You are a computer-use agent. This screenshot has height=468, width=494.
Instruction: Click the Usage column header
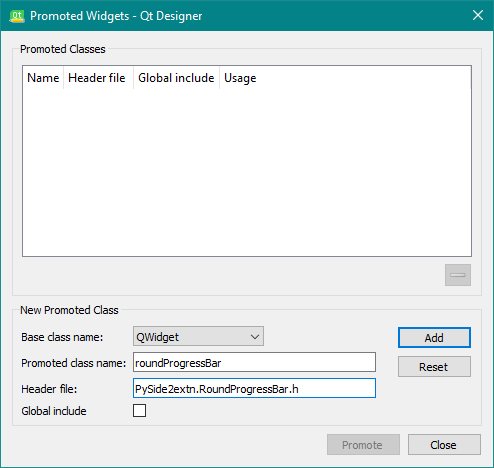pos(345,78)
